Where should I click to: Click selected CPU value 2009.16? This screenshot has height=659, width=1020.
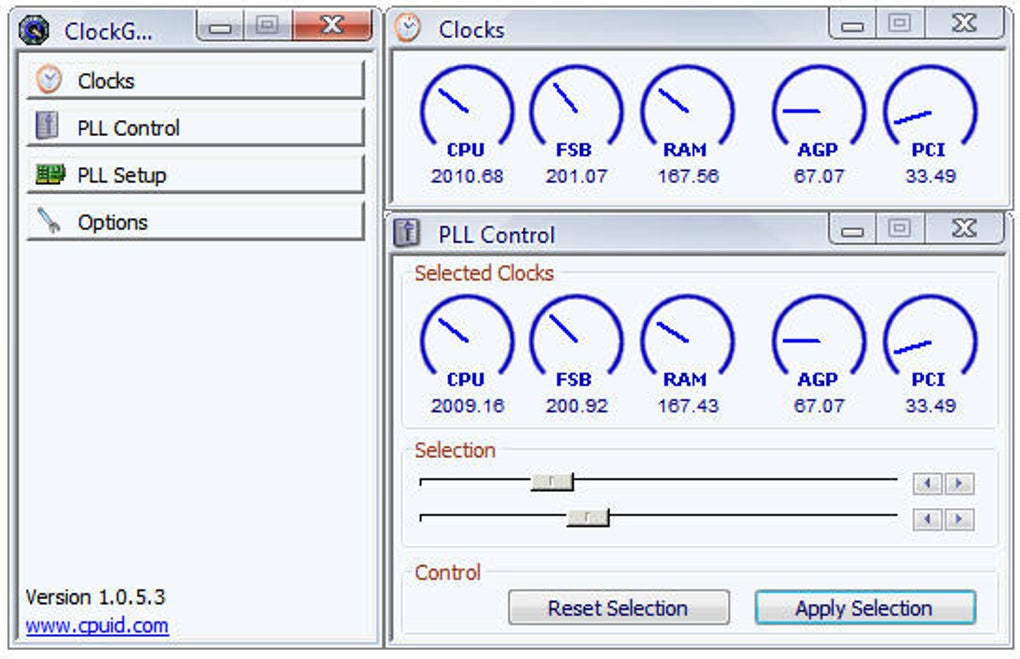pyautogui.click(x=467, y=406)
